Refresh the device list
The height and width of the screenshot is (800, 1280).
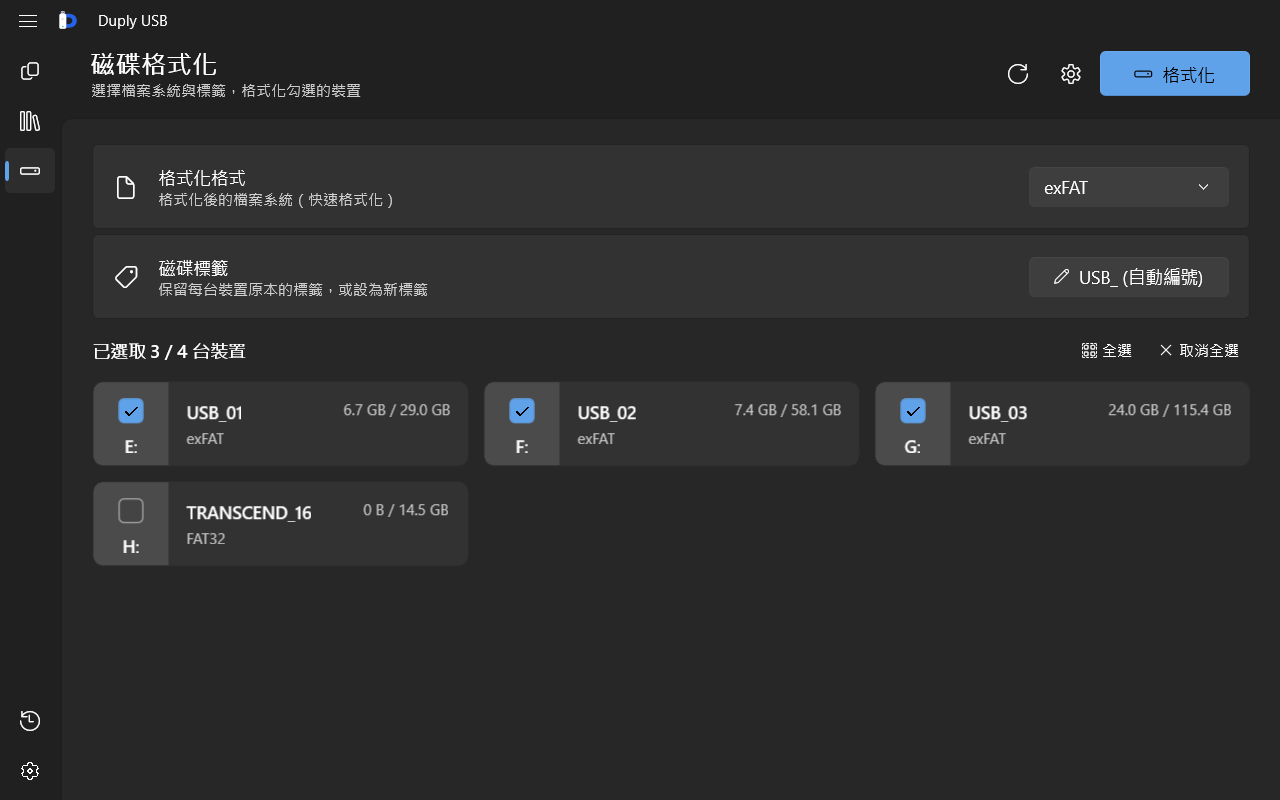click(1018, 74)
